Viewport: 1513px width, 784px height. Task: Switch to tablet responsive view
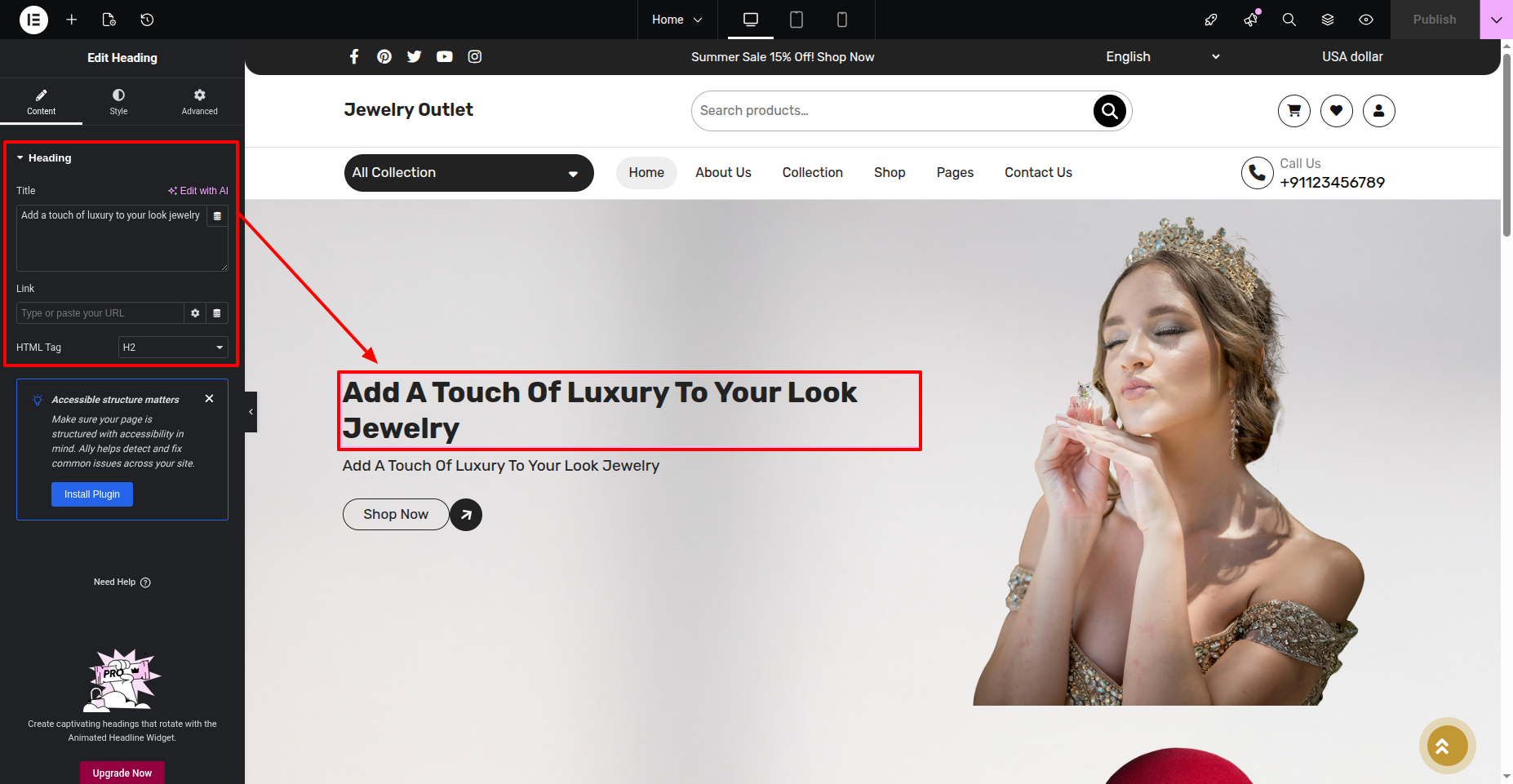[796, 20]
